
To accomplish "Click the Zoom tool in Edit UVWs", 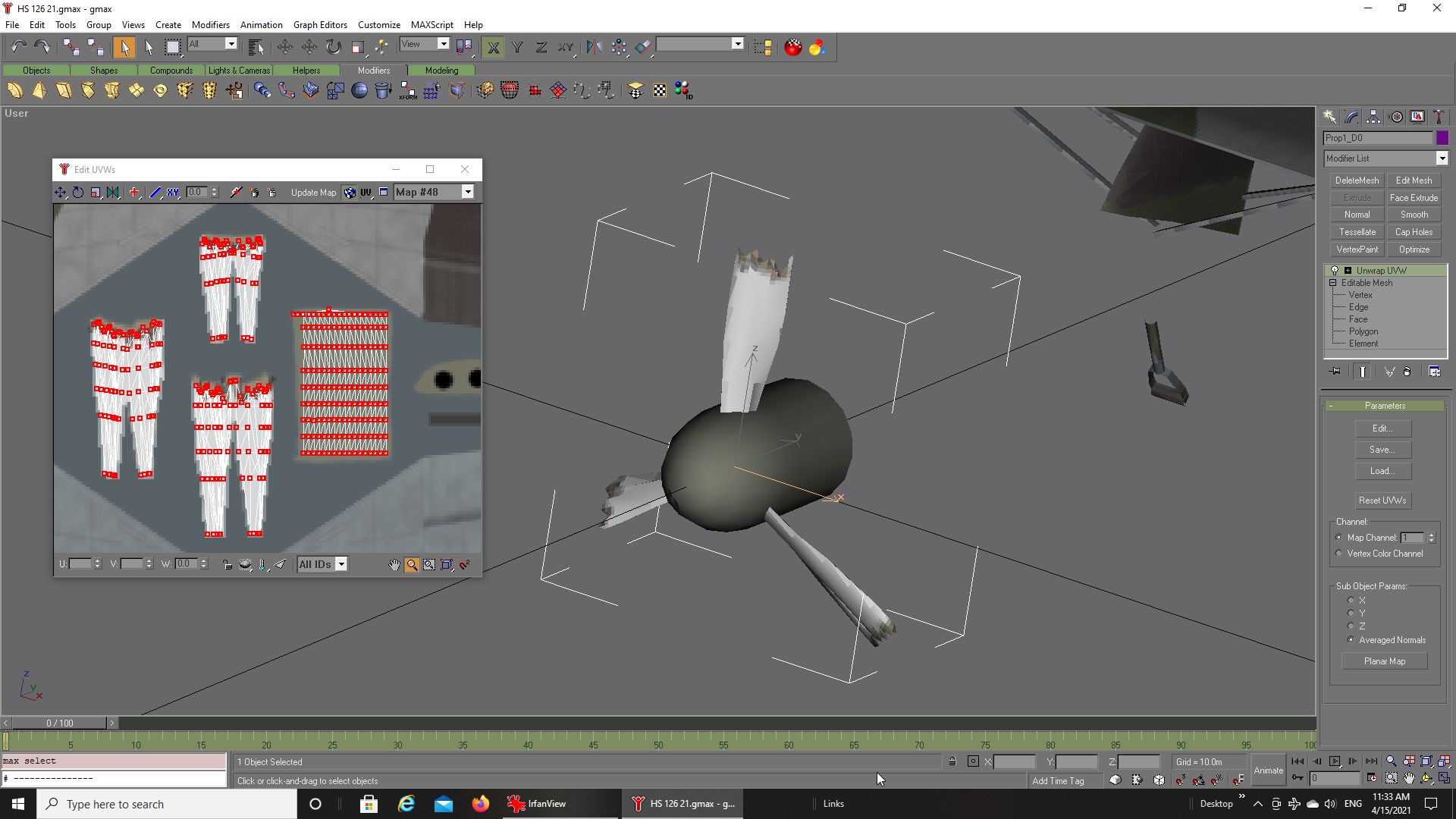I will 412,565.
